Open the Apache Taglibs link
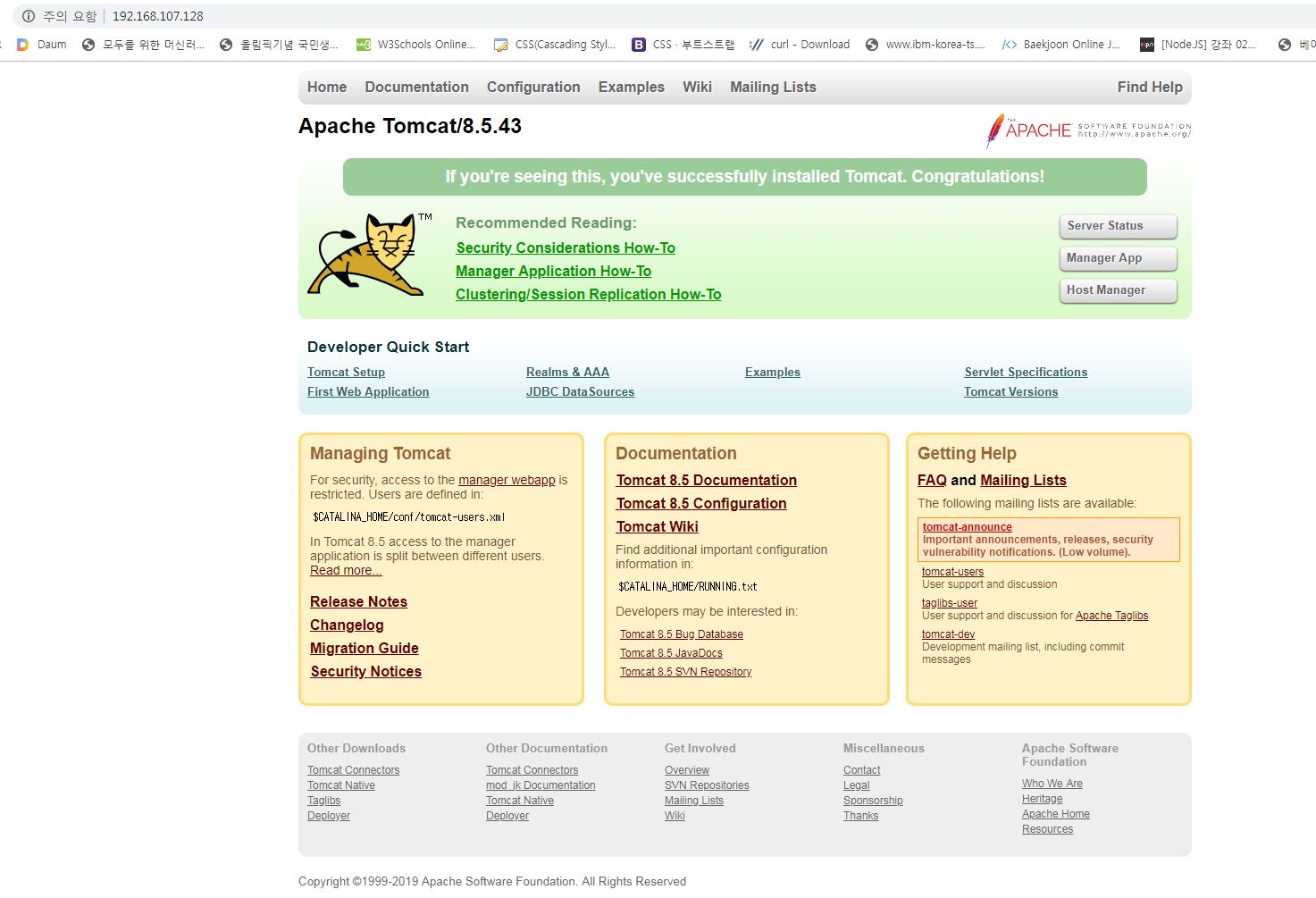Viewport: 1316px width, 898px height. 1111,616
